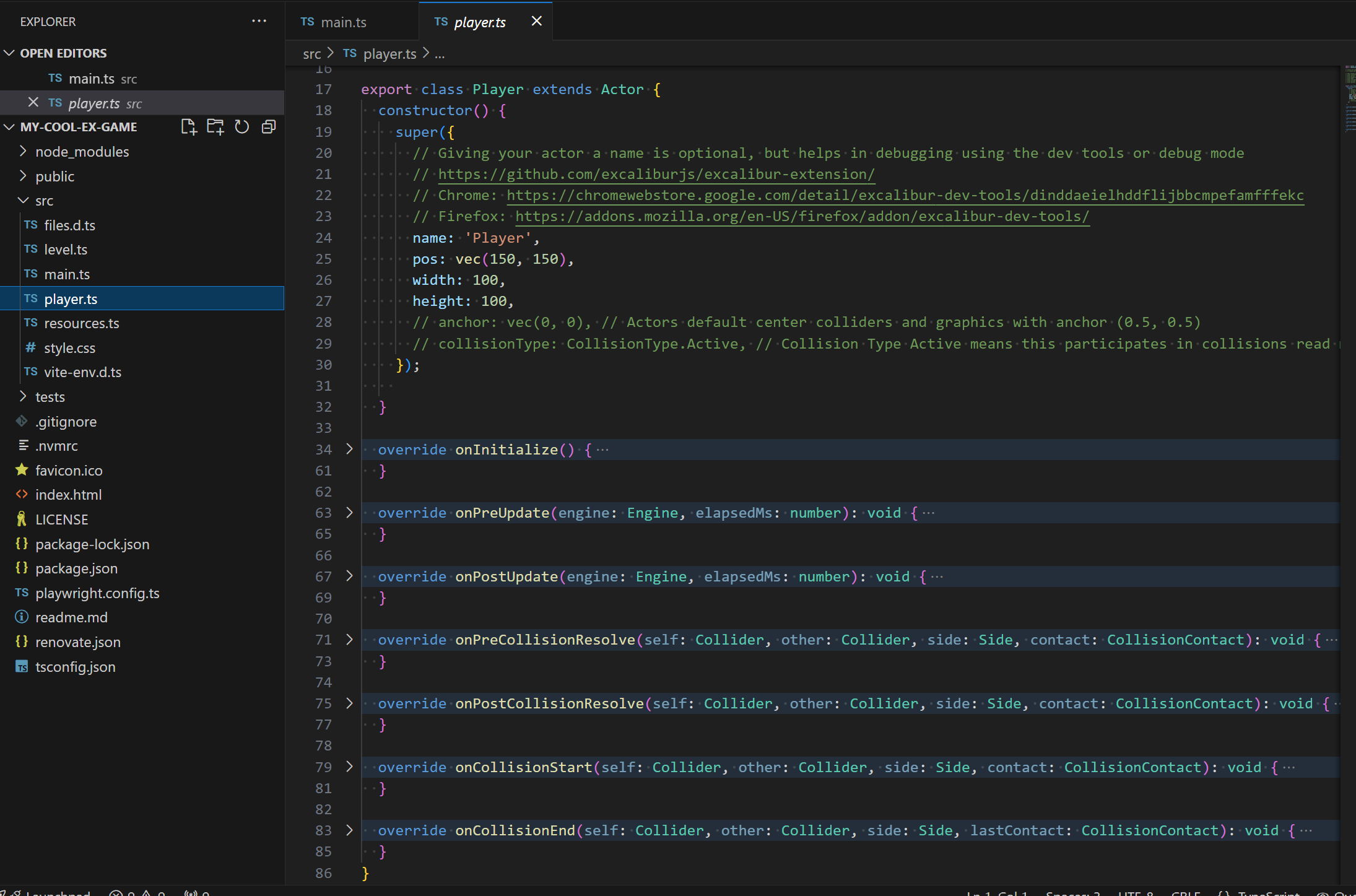Click the TS icon of resources.ts
The image size is (1356, 896).
31,323
